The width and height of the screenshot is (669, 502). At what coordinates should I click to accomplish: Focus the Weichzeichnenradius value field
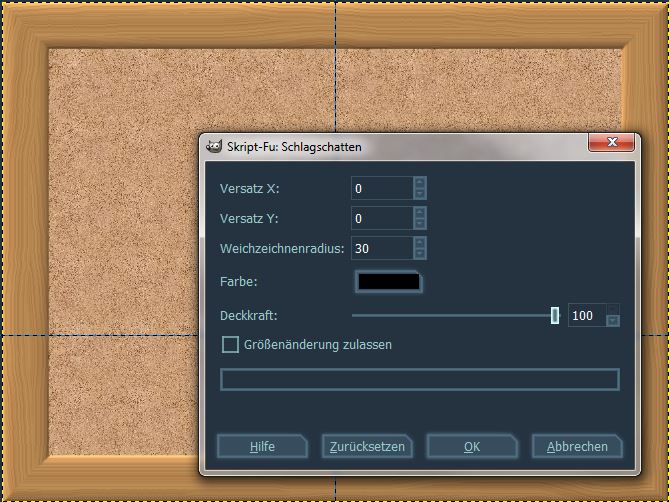(x=381, y=248)
